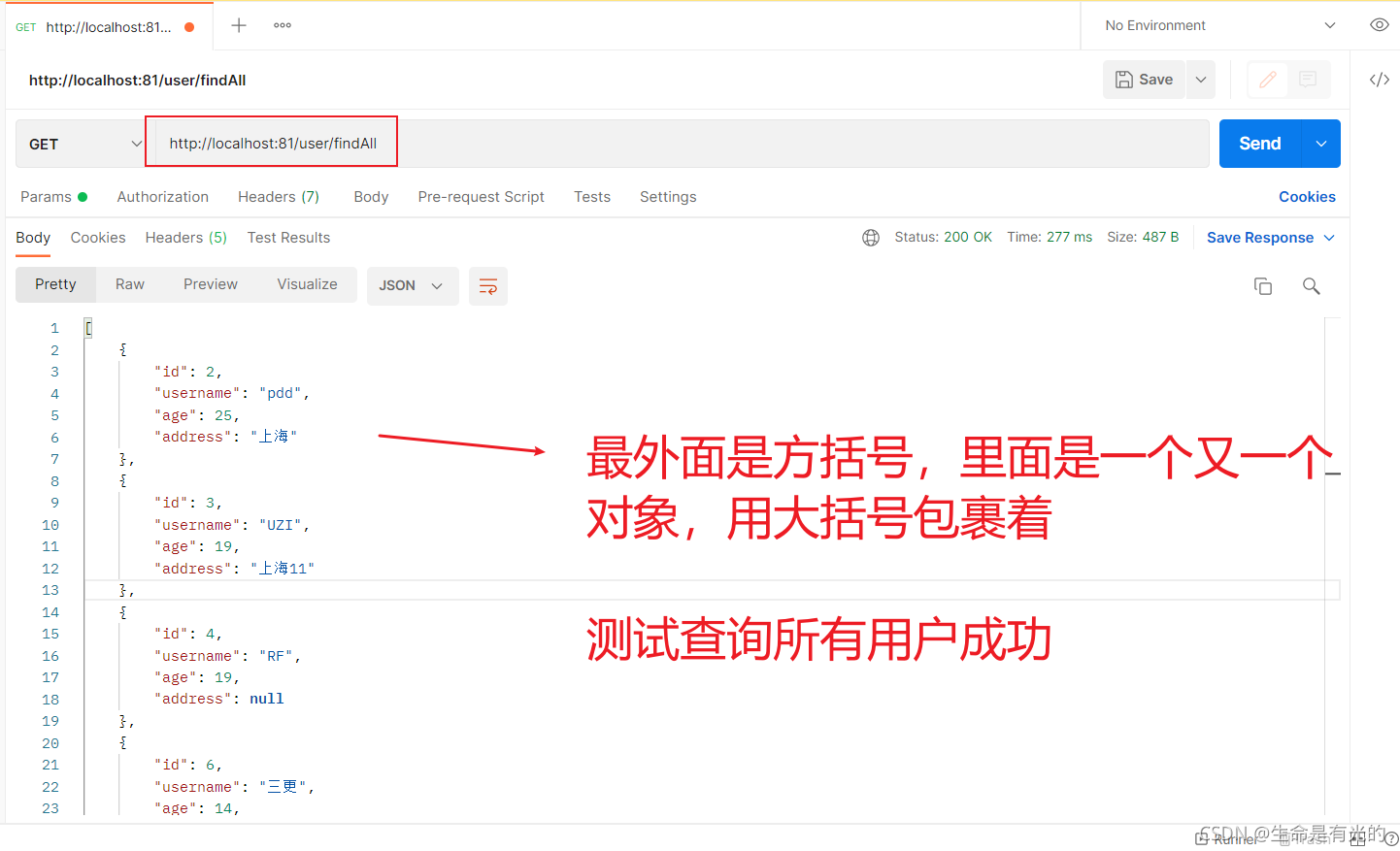Search the response body with the magnifier icon
1400x851 pixels.
click(x=1311, y=286)
